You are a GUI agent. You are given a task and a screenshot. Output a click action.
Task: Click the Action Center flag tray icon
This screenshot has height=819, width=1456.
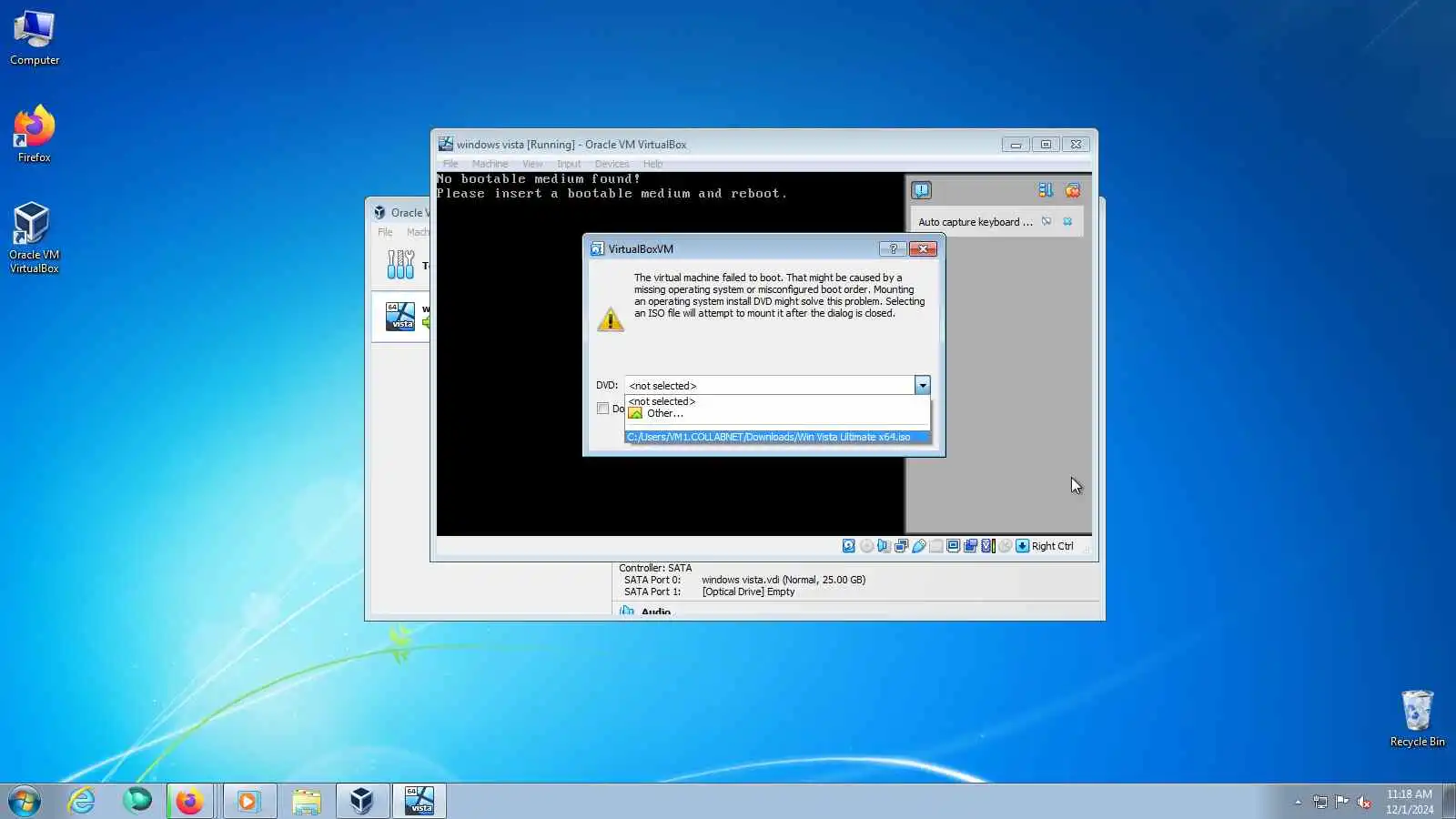point(1341,802)
